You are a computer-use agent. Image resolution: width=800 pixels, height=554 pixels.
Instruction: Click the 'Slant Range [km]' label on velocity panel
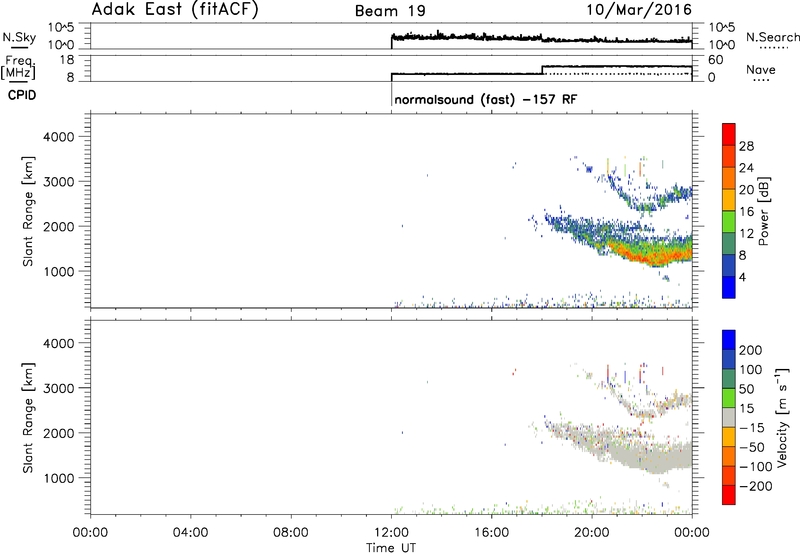pos(28,418)
